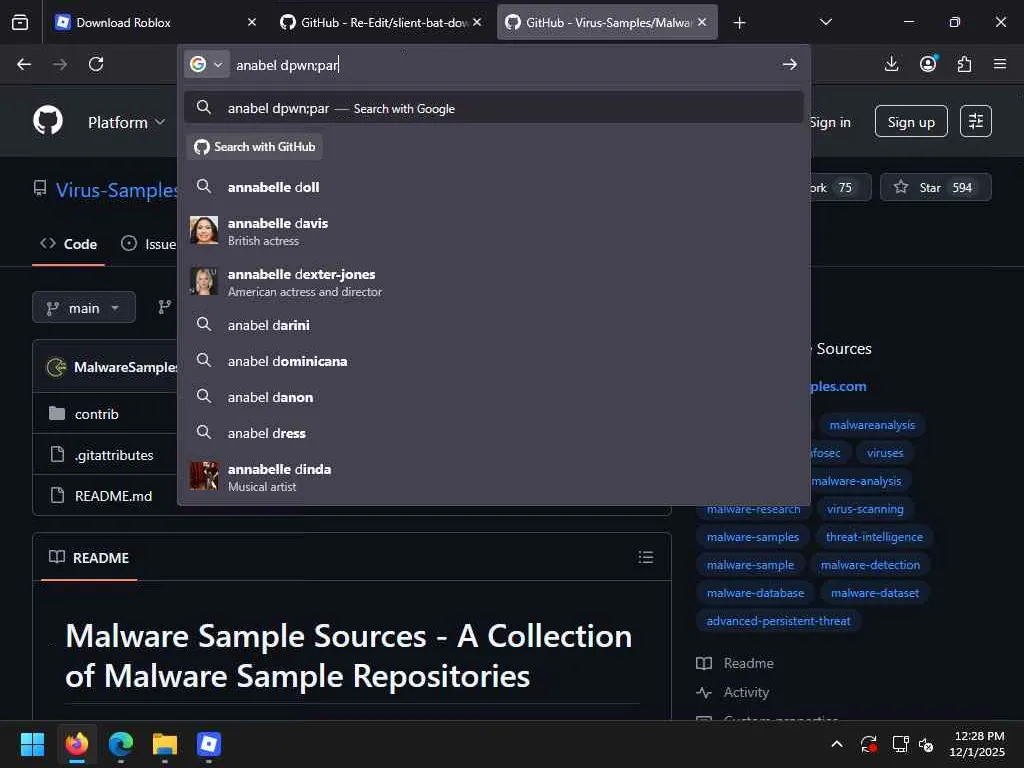Open the contrib folder
This screenshot has height=768, width=1024.
point(97,414)
